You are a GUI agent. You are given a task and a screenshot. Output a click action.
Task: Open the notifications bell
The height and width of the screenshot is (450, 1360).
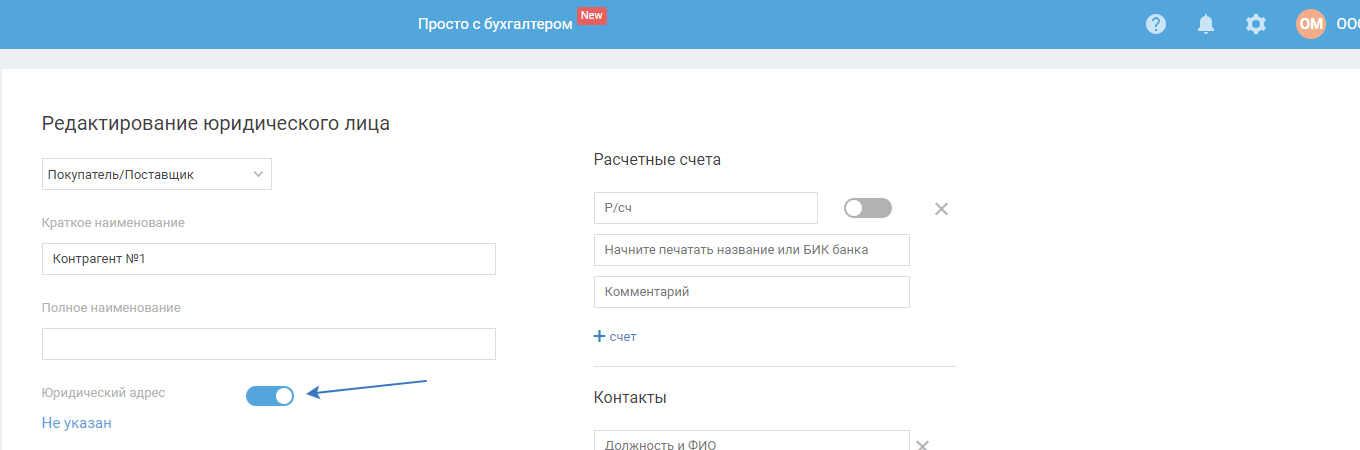pyautogui.click(x=1206, y=24)
